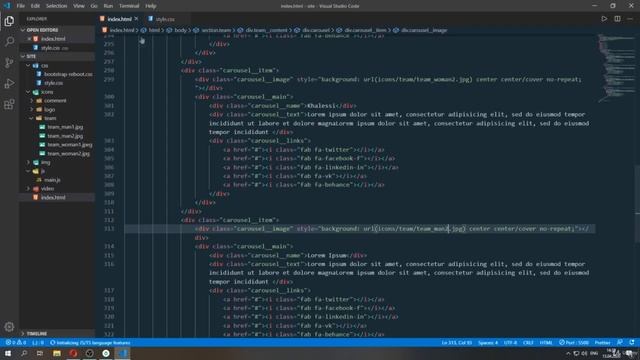The height and width of the screenshot is (360, 640).
Task: Open the Extensions view
Action: [x=9, y=104]
